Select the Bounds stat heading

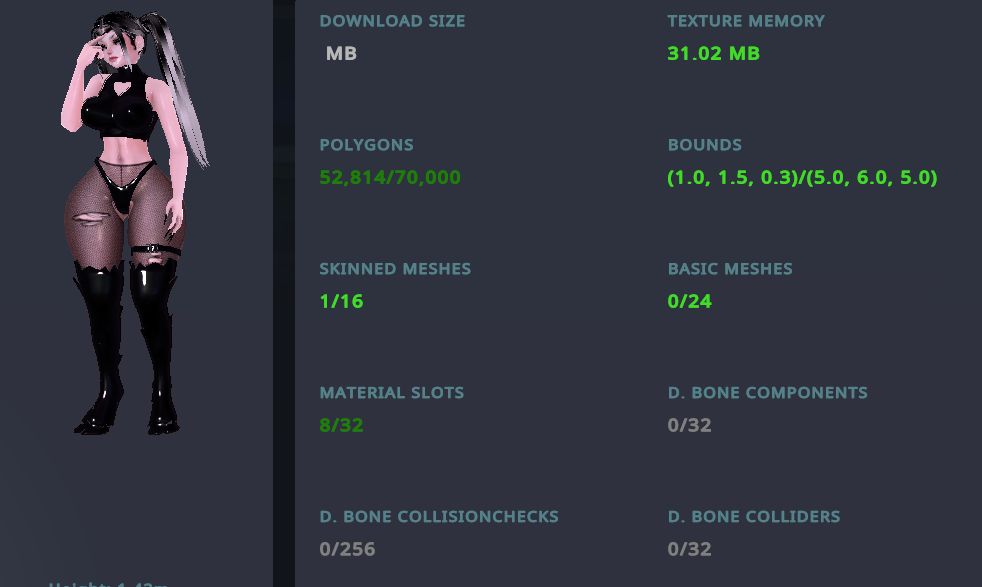click(x=705, y=145)
